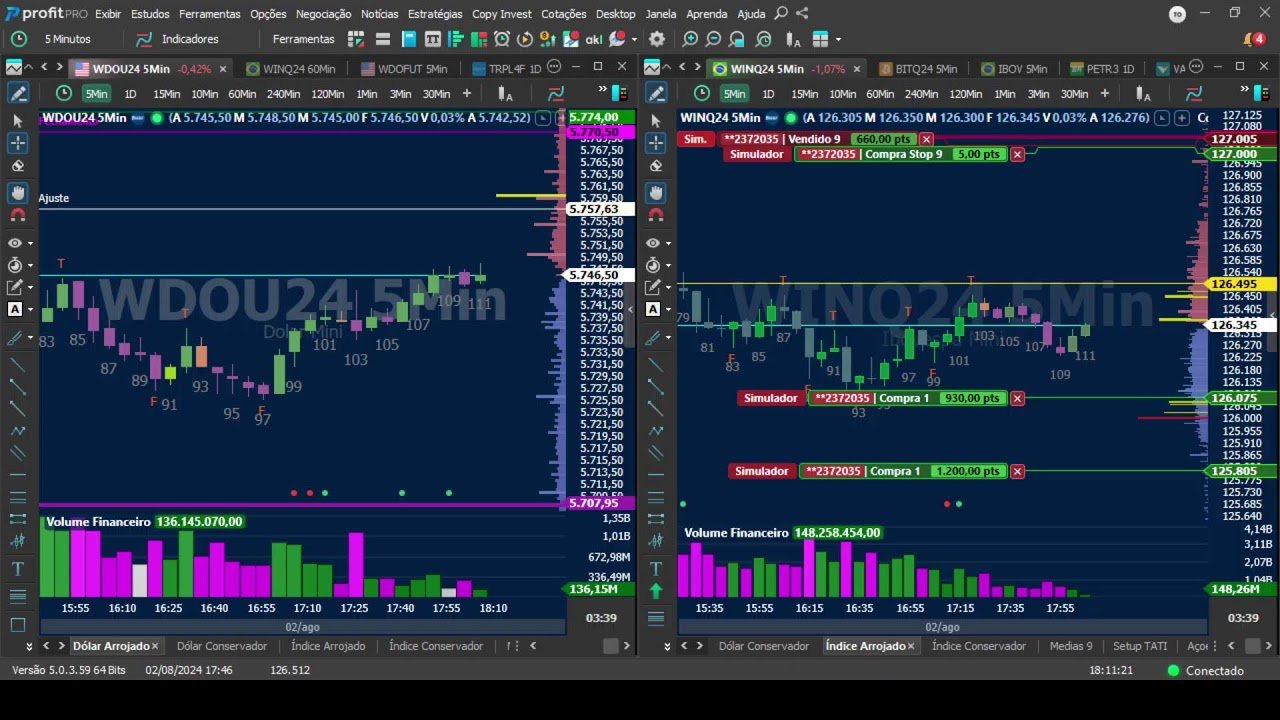Open the notifications bell with badge 4
Viewport: 1280px width, 720px height.
pos(1253,39)
